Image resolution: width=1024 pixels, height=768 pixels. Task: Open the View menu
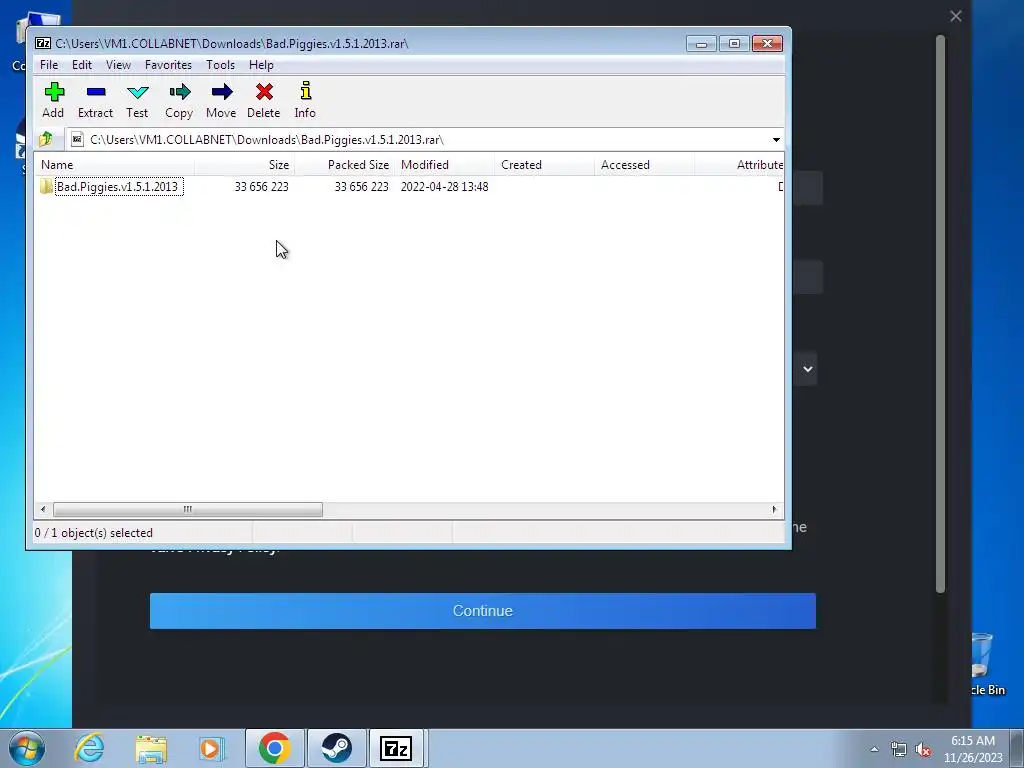tap(118, 65)
